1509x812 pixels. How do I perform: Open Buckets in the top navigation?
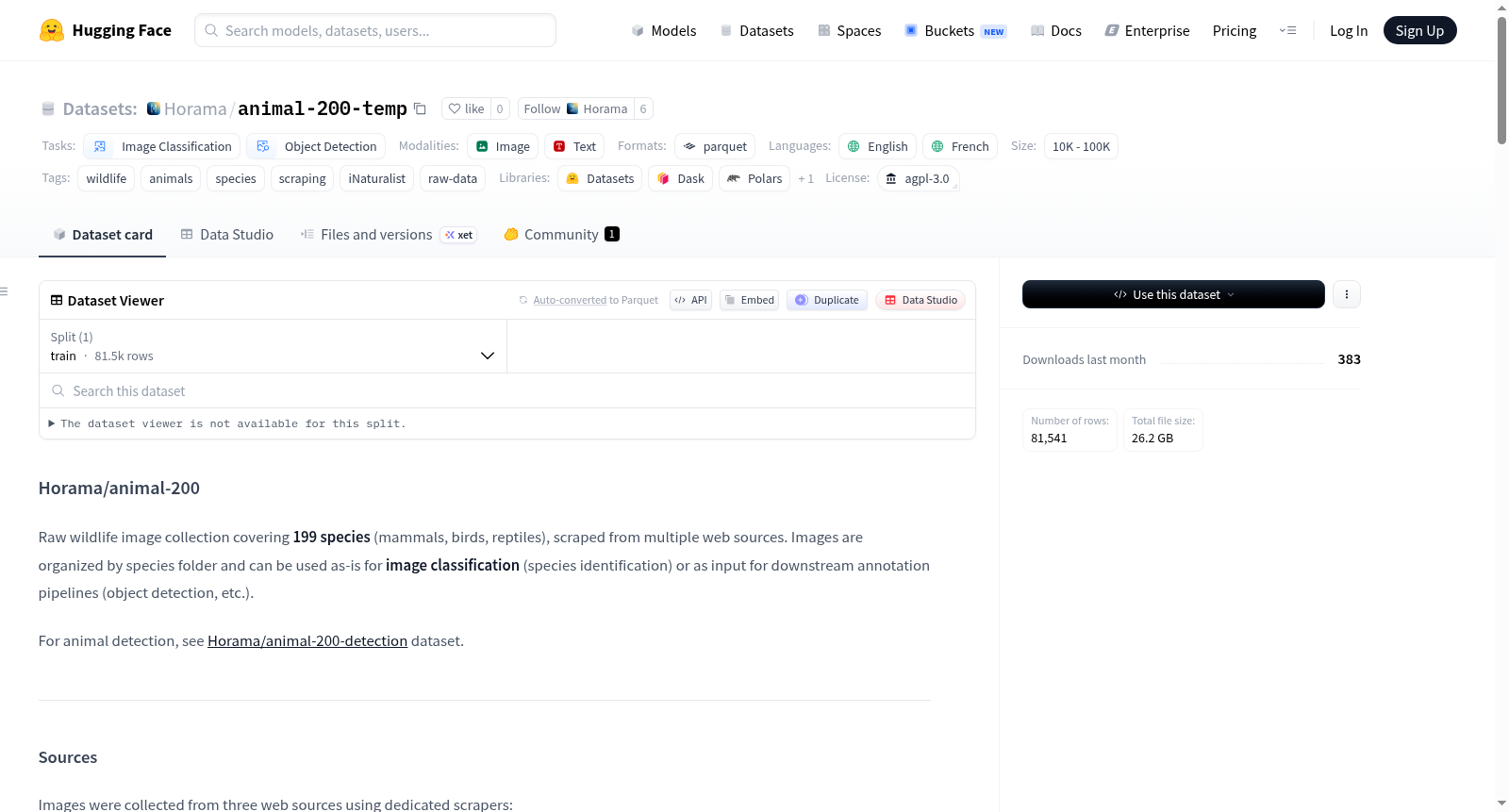(956, 30)
